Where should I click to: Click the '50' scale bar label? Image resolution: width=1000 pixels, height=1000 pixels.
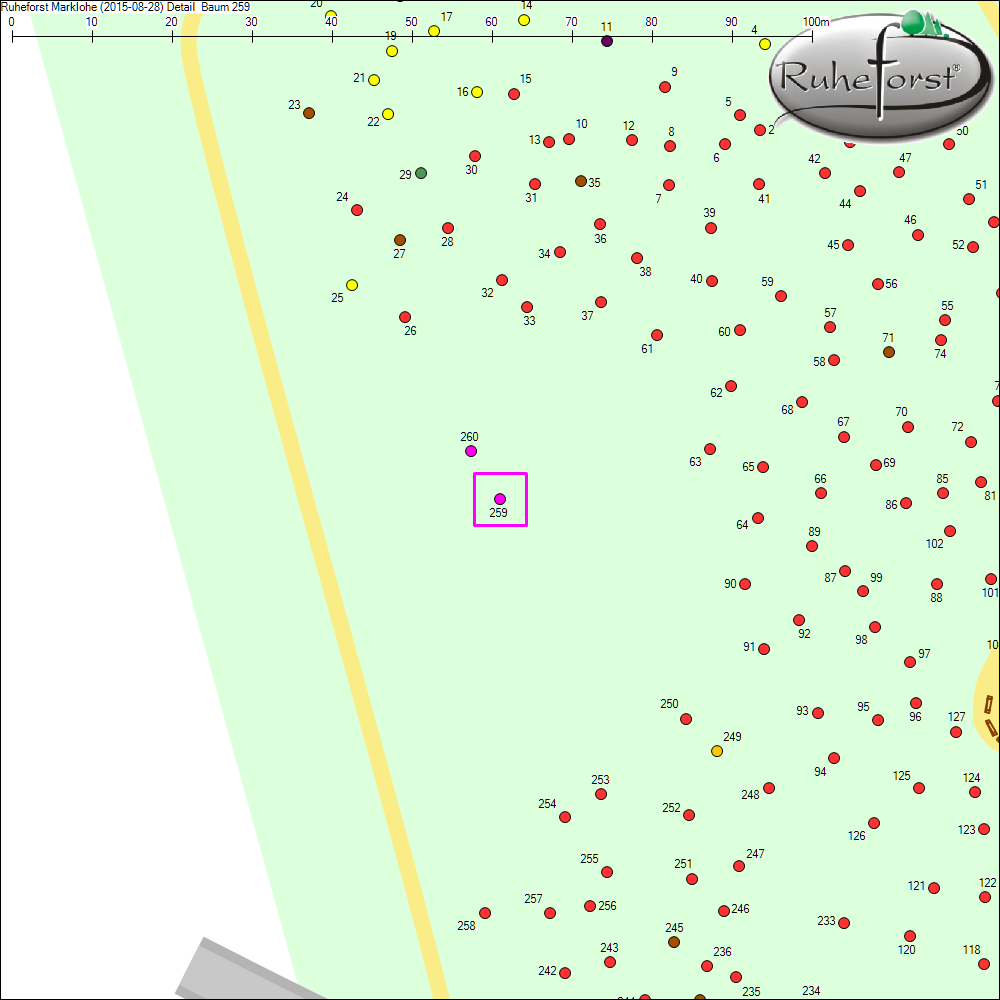click(x=411, y=22)
